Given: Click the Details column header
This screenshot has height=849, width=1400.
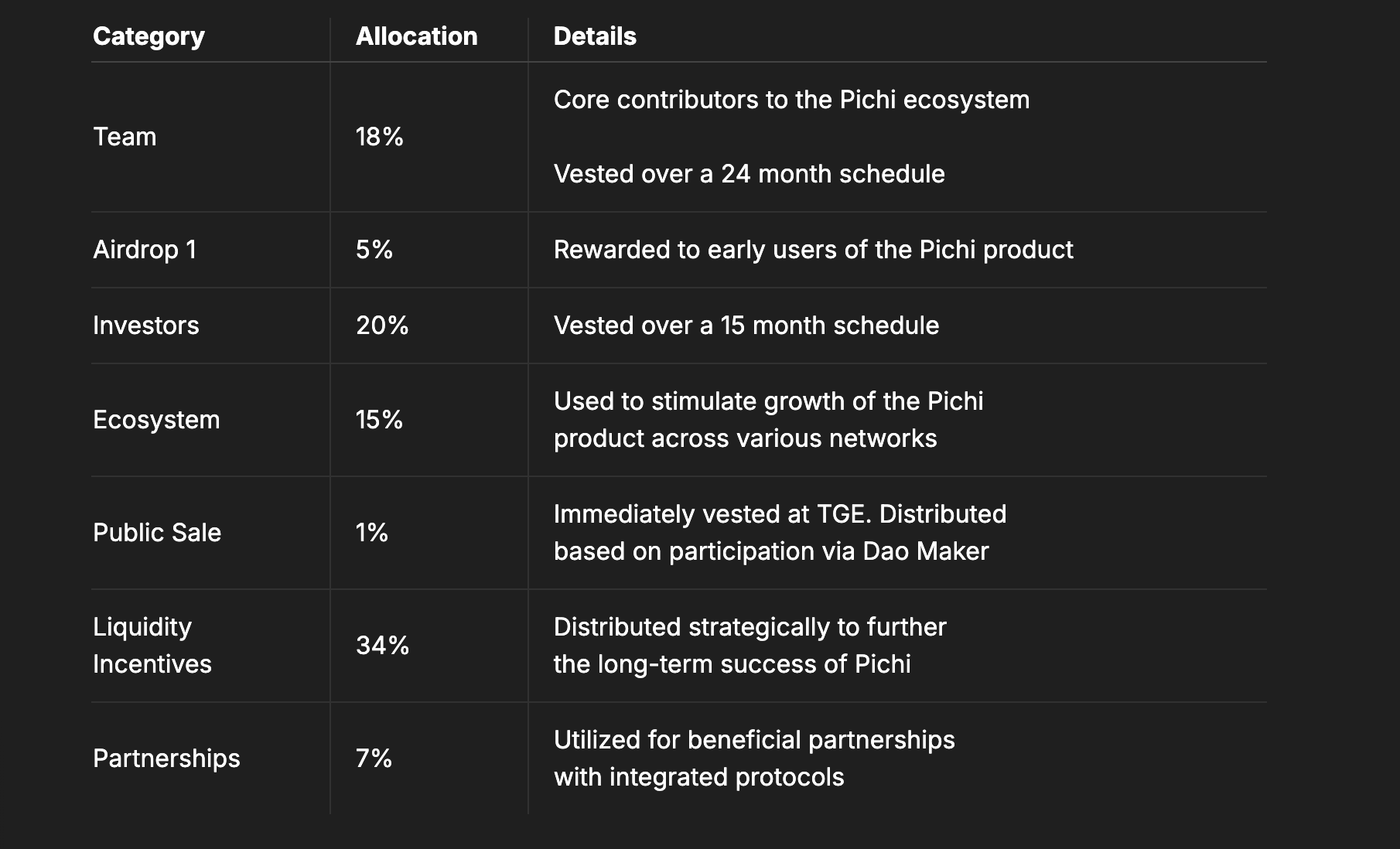Looking at the screenshot, I should 595,36.
